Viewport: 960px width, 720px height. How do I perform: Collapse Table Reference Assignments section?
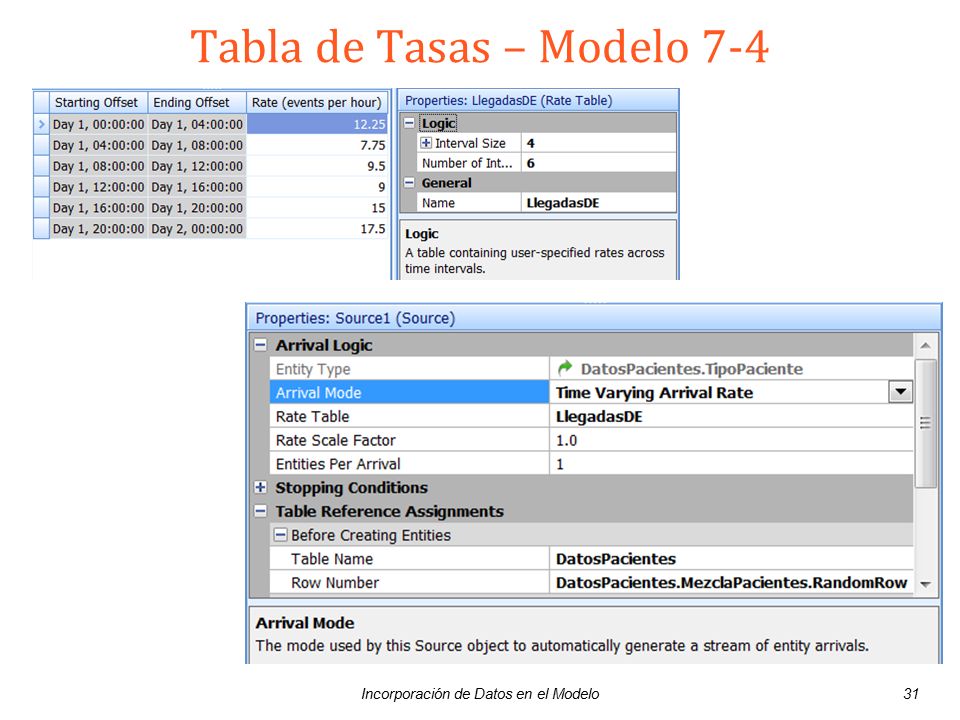pyautogui.click(x=261, y=511)
